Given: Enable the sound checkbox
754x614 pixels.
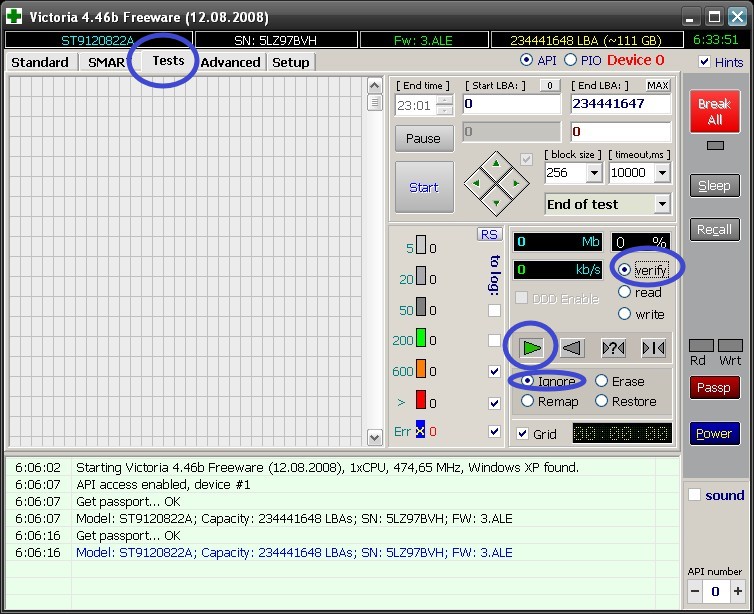Looking at the screenshot, I should pos(695,495).
